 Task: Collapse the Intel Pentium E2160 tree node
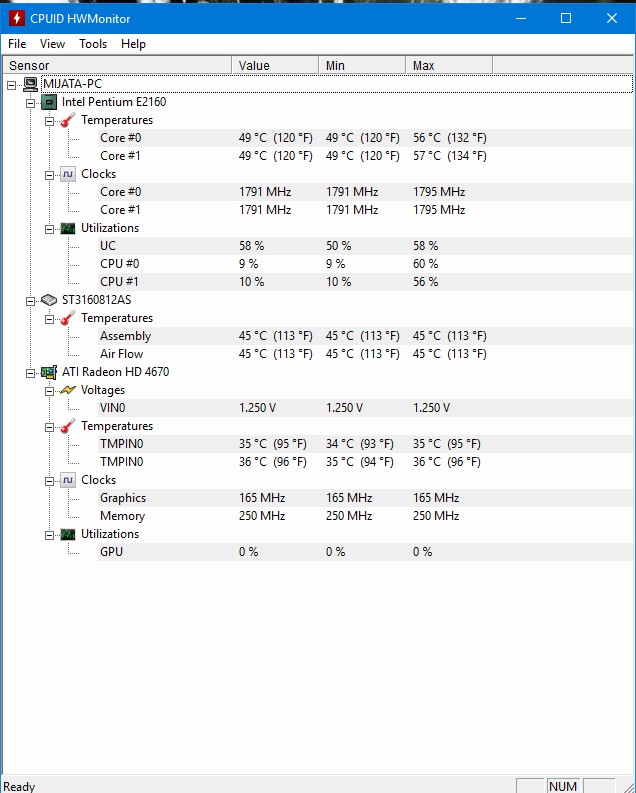coord(30,102)
